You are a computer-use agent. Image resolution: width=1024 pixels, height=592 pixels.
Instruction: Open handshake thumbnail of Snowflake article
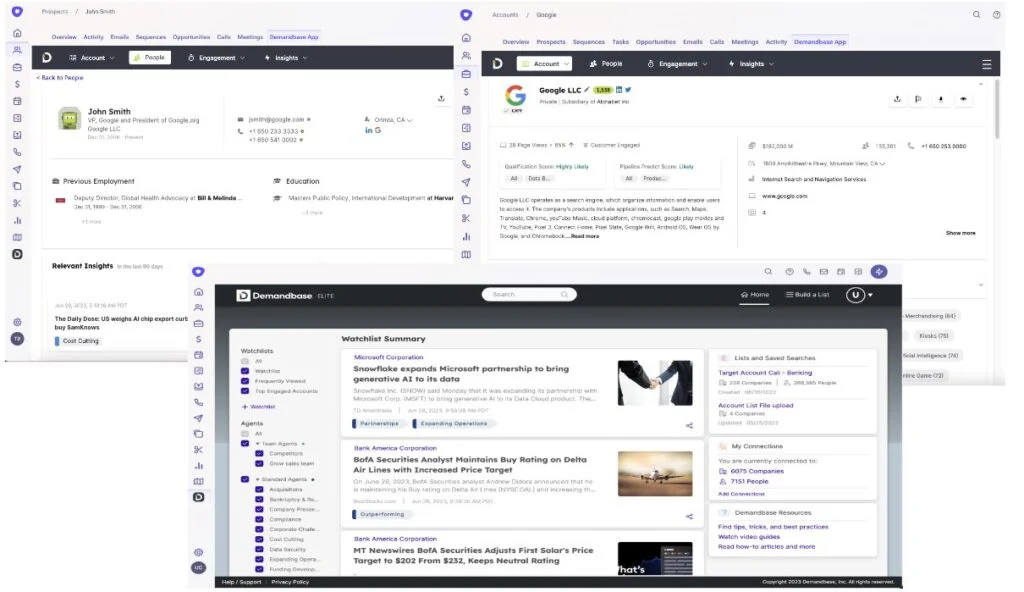[x=655, y=383]
